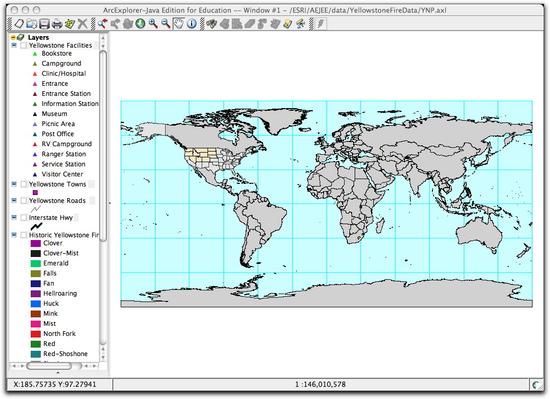550x399 pixels.
Task: Collapse the Yellowstone Facilities legend
Action: tap(14, 45)
